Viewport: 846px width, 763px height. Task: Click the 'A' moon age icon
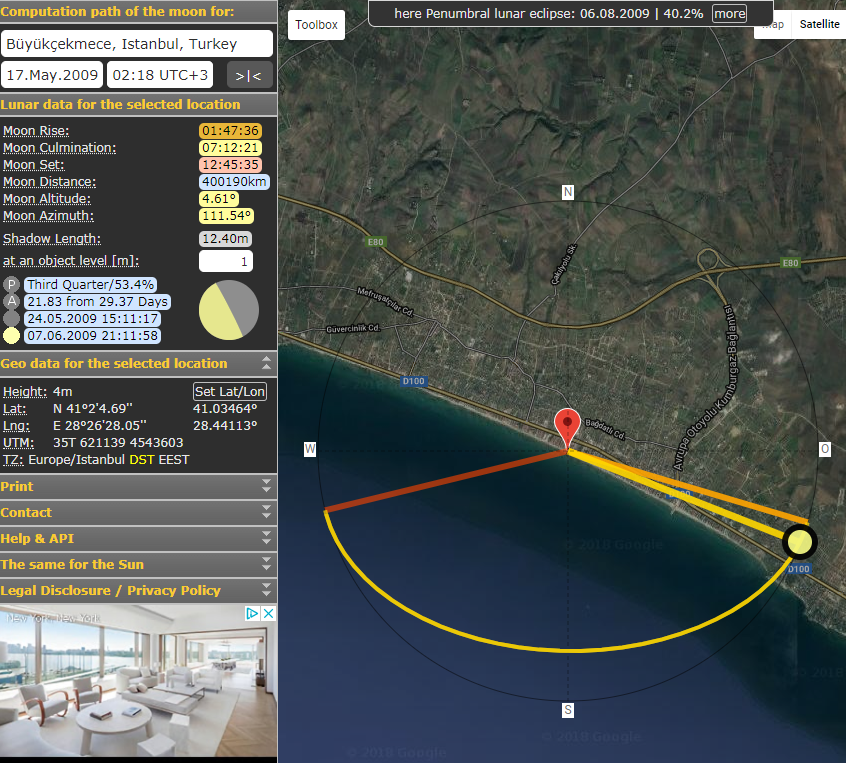tap(11, 302)
